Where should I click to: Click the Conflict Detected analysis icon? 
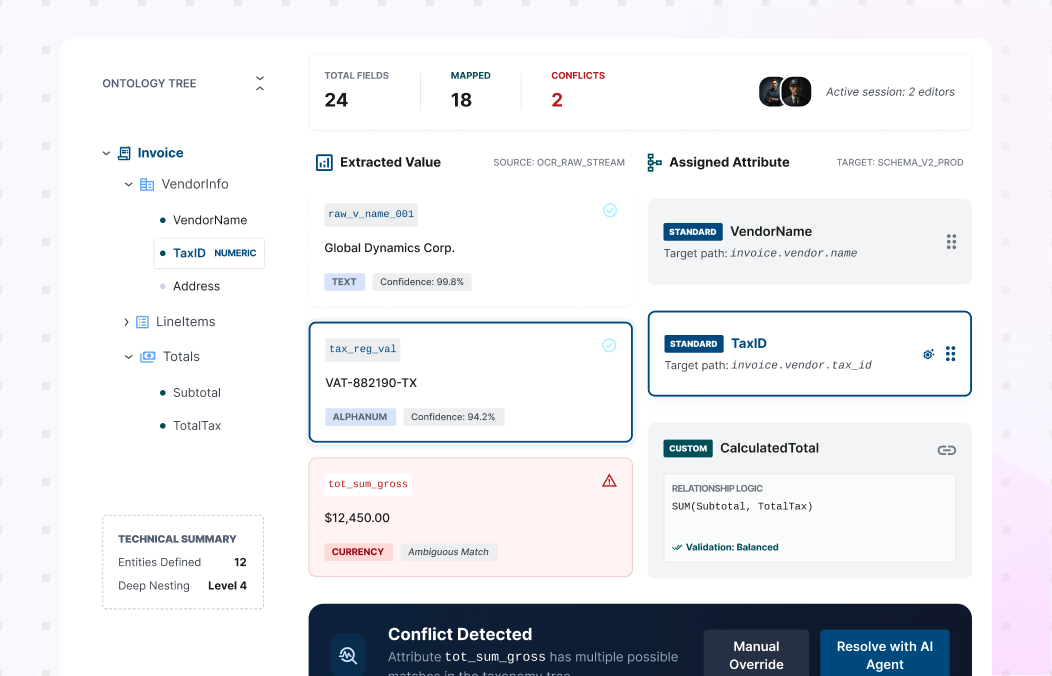pos(348,655)
